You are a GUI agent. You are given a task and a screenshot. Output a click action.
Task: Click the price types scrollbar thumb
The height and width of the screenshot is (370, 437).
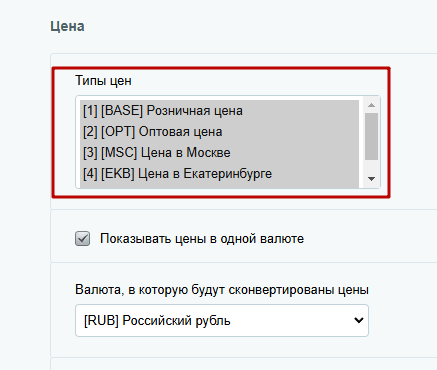(371, 136)
